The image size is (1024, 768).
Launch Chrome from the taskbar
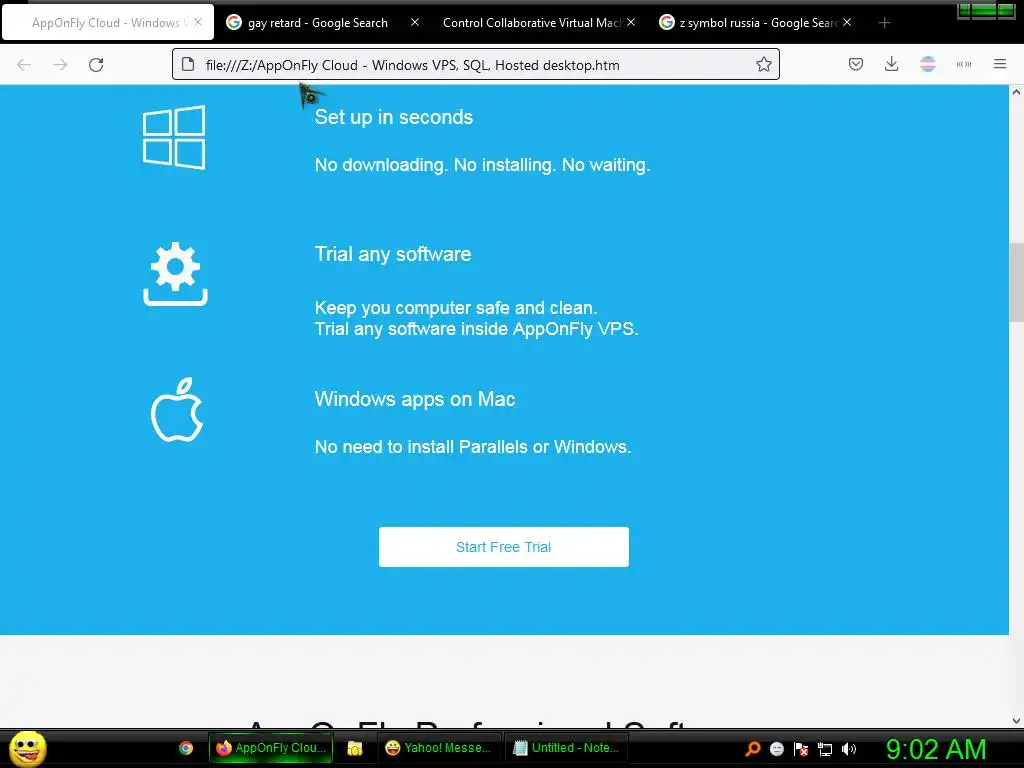(186, 748)
